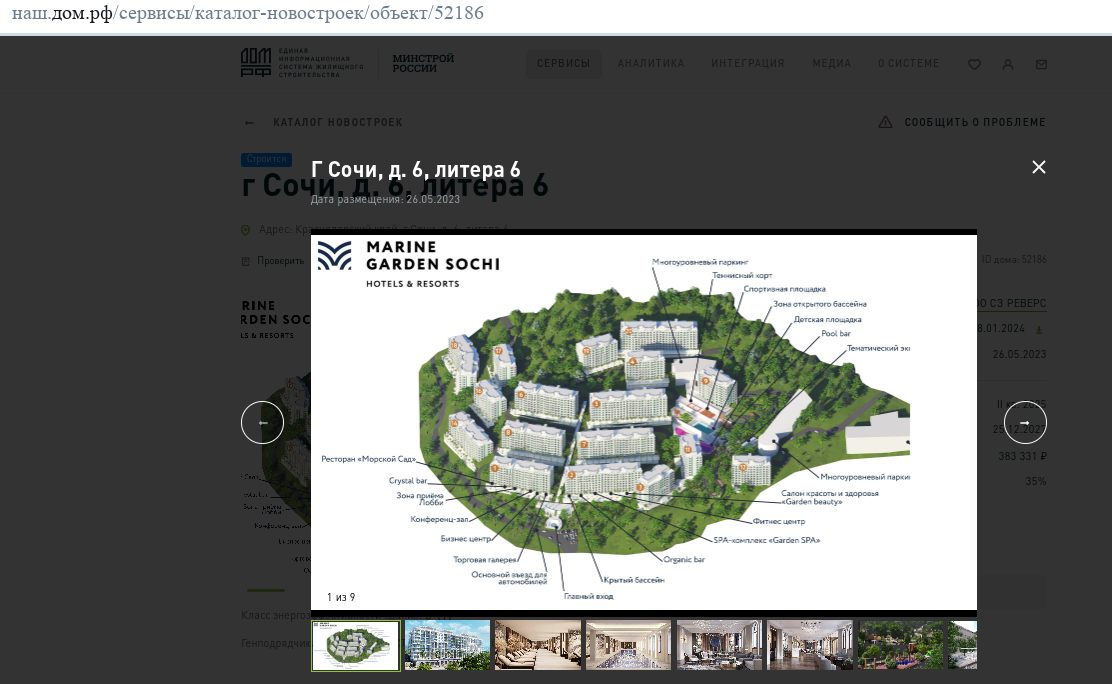Screen dimensions: 1112x684
Task: Click the location pin icon beside Адрес
Action: [x=245, y=230]
